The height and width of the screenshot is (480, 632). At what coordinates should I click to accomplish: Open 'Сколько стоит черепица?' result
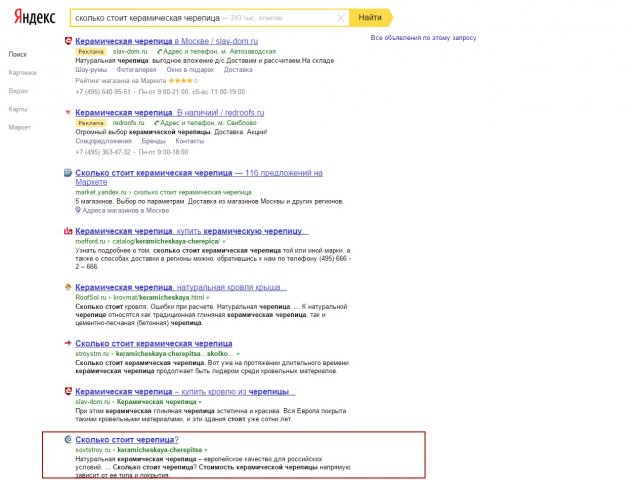[x=127, y=440]
